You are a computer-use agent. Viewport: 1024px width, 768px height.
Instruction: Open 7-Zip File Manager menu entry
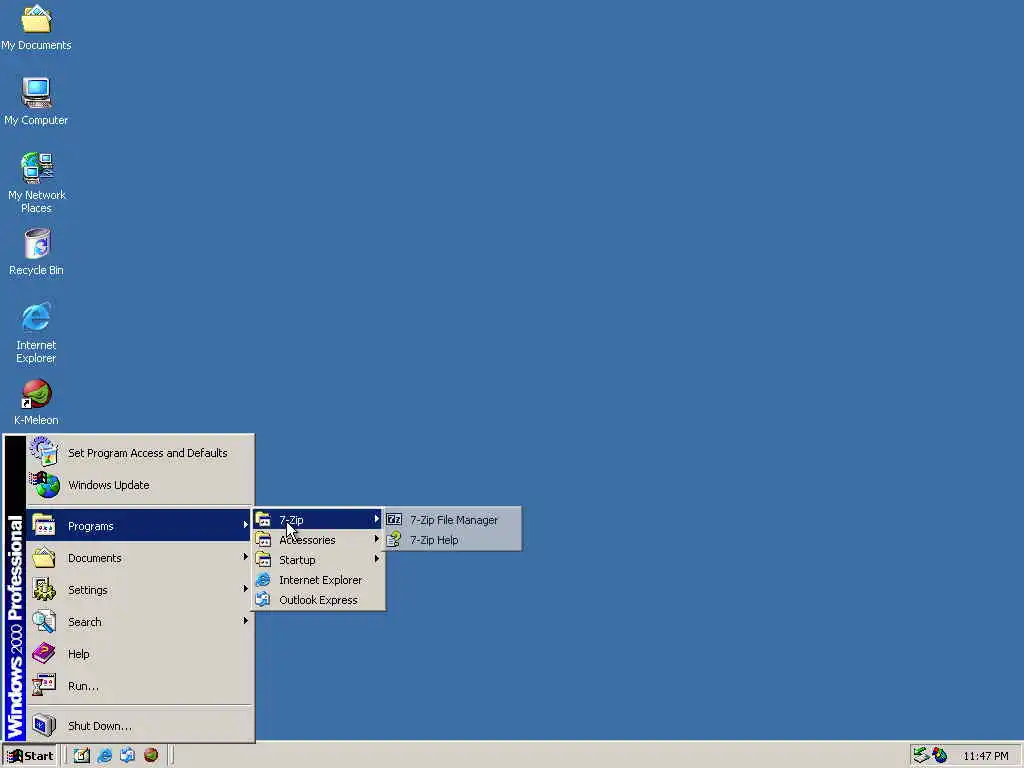453,520
